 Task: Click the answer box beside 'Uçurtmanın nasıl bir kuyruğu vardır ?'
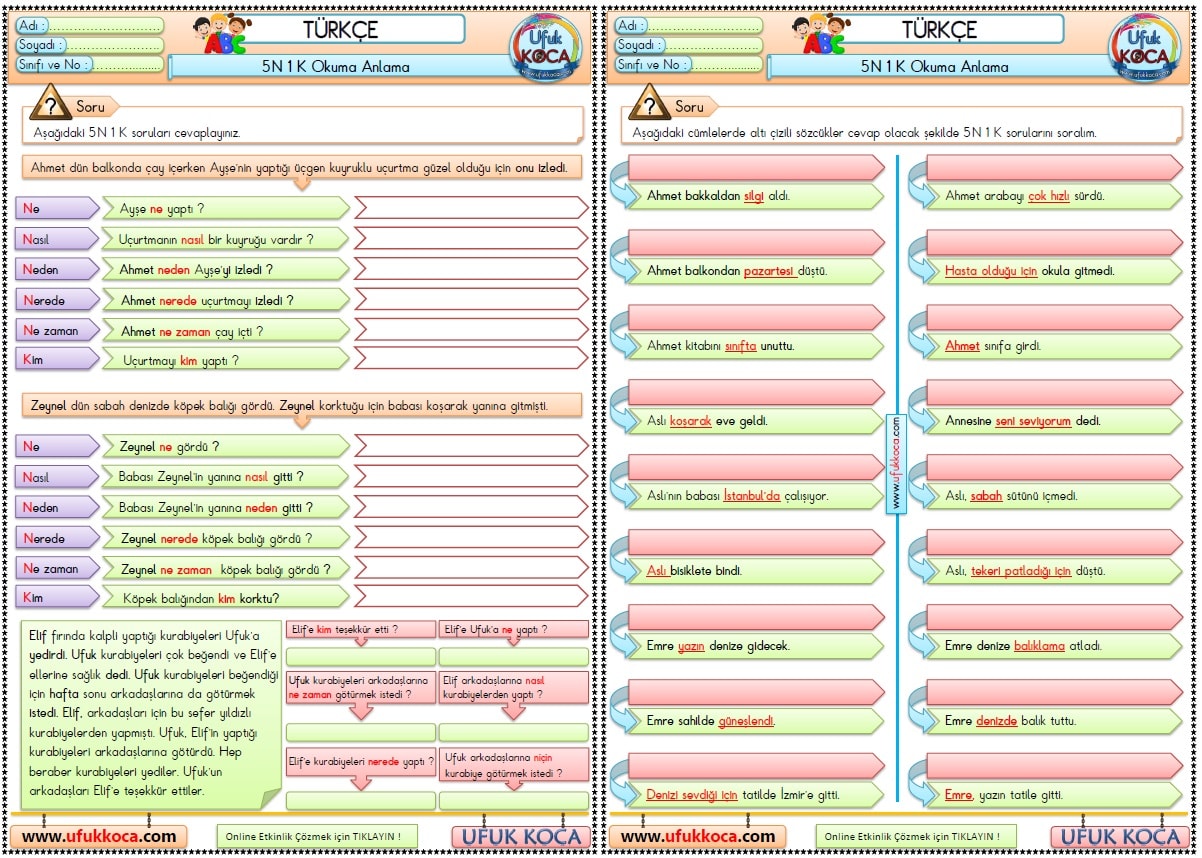click(471, 239)
